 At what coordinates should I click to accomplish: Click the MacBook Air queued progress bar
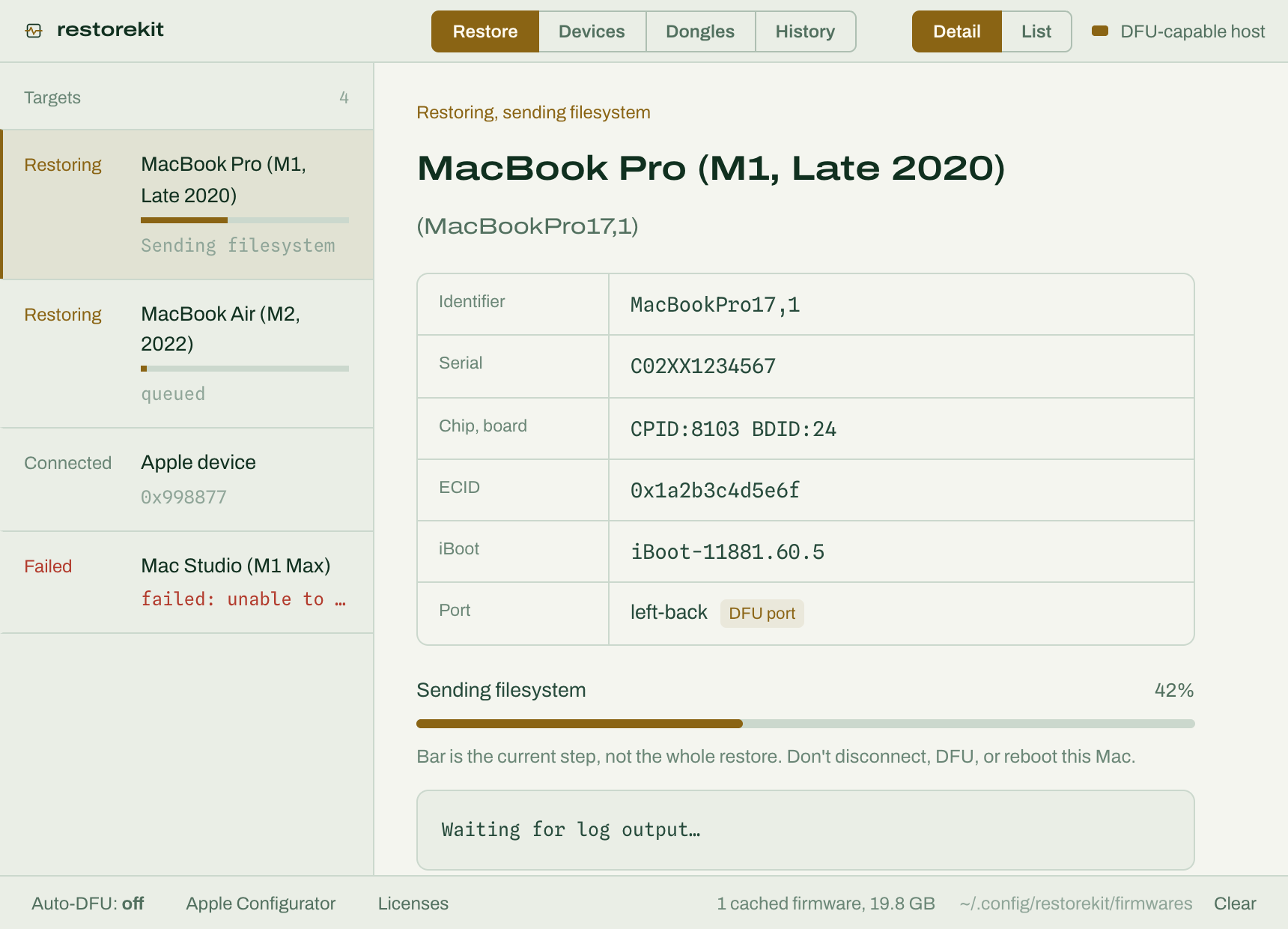coord(245,369)
